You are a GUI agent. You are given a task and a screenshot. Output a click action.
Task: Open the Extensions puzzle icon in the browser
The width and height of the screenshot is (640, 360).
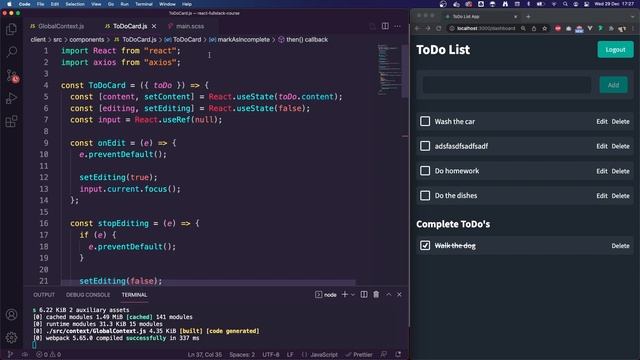[x=611, y=28]
